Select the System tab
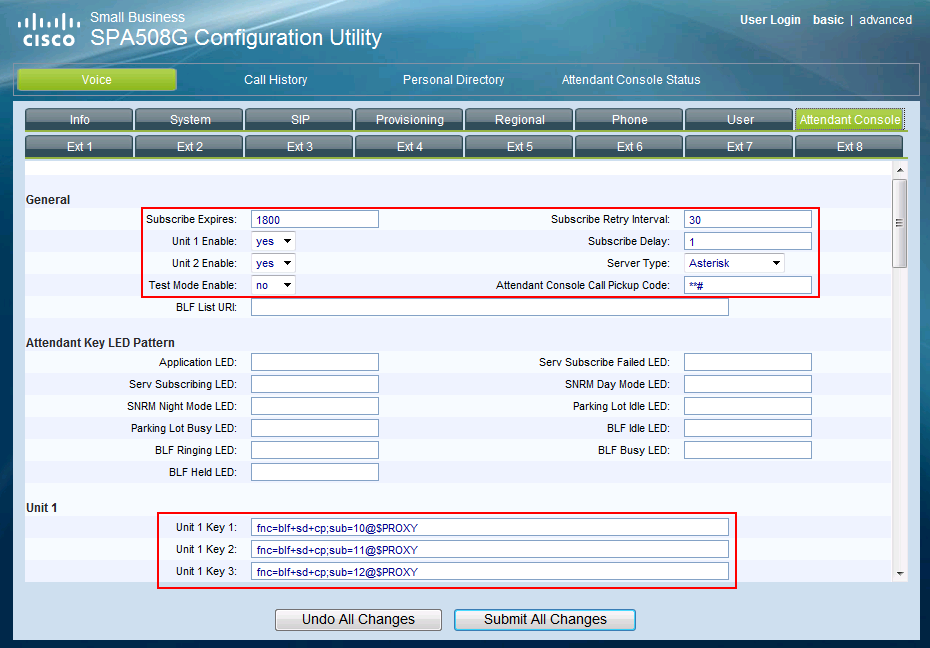This screenshot has width=930, height=648. [x=190, y=119]
